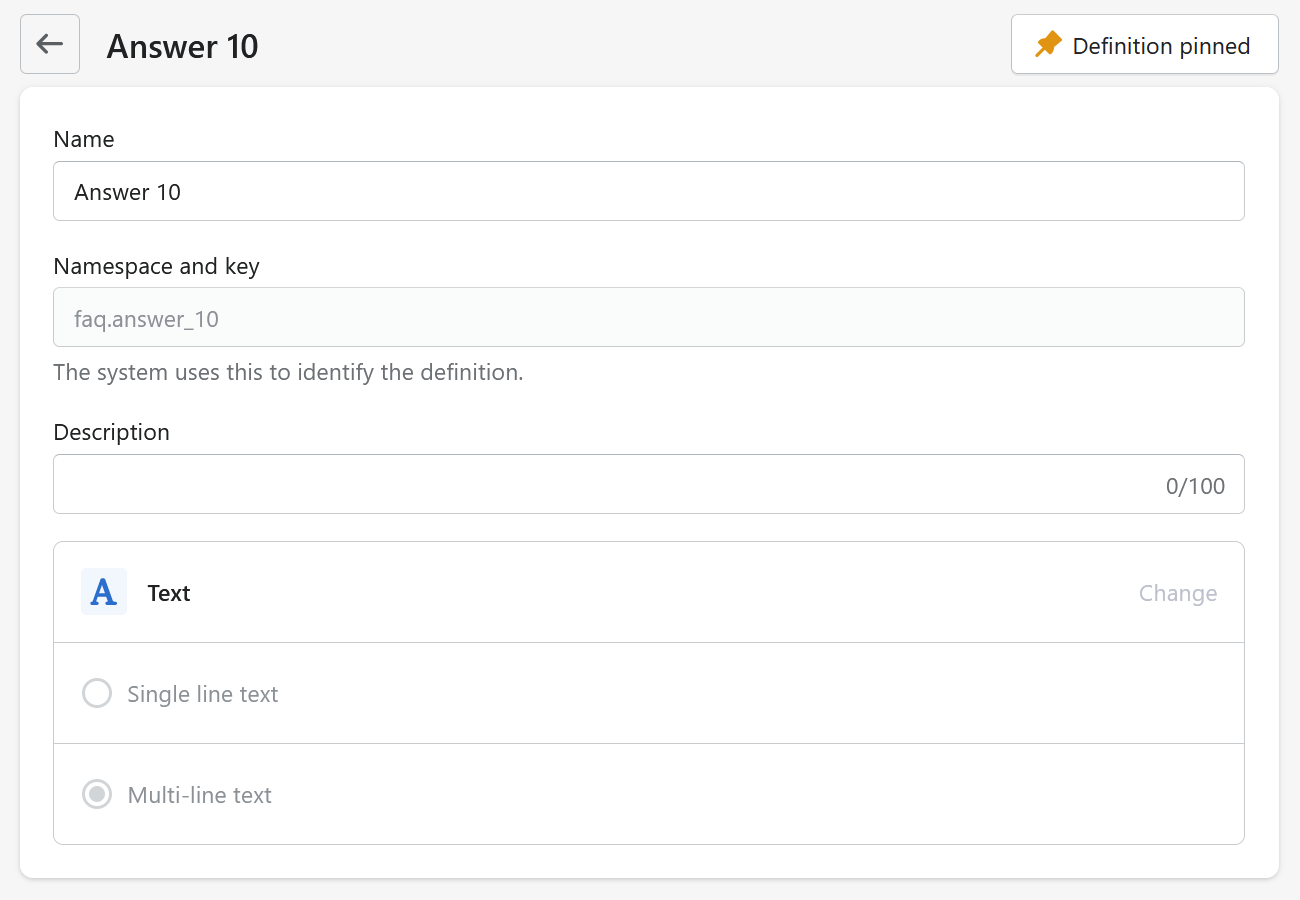Select the Single line text radio button
1300x900 pixels.
(x=97, y=693)
